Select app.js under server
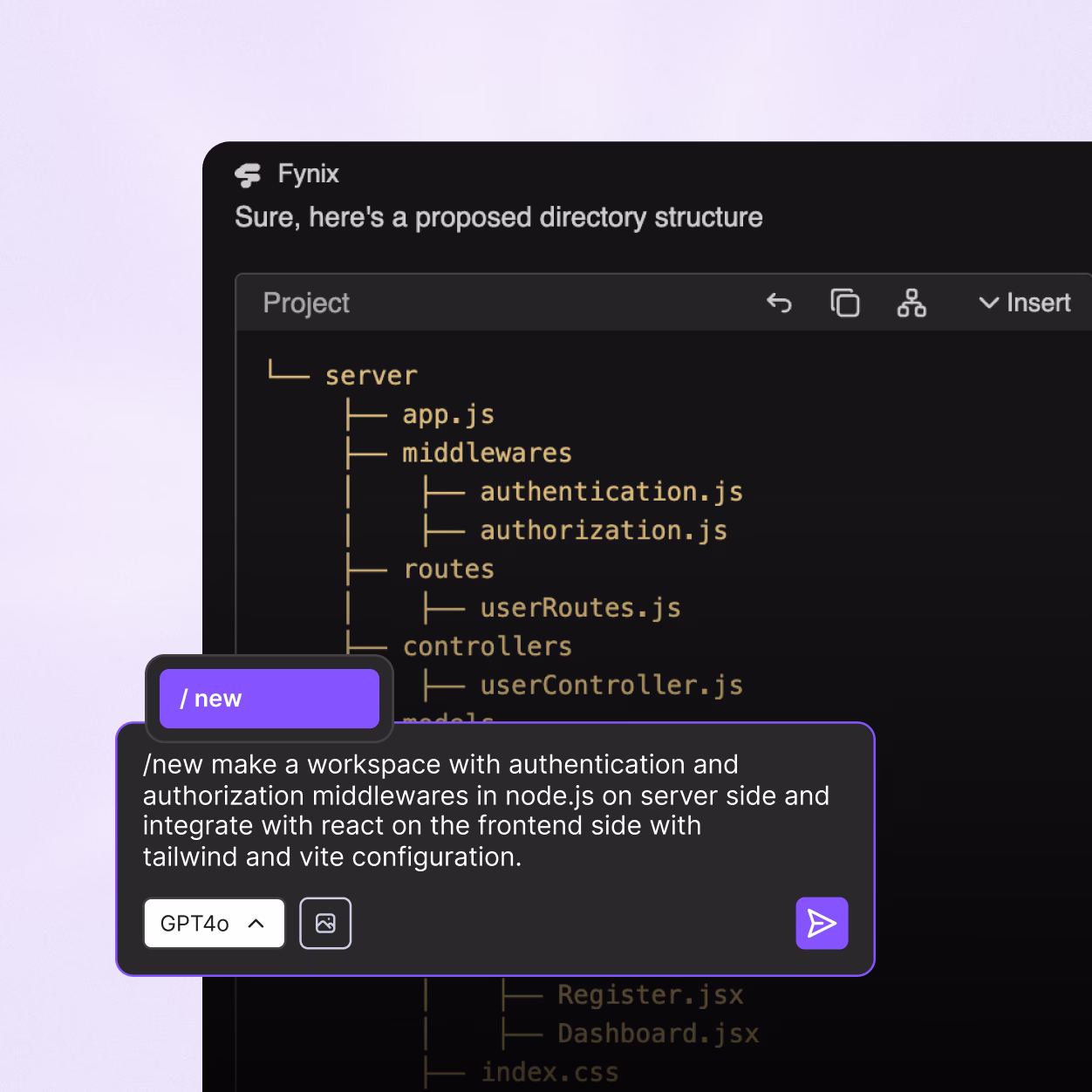The height and width of the screenshot is (1092, 1092). (x=447, y=414)
